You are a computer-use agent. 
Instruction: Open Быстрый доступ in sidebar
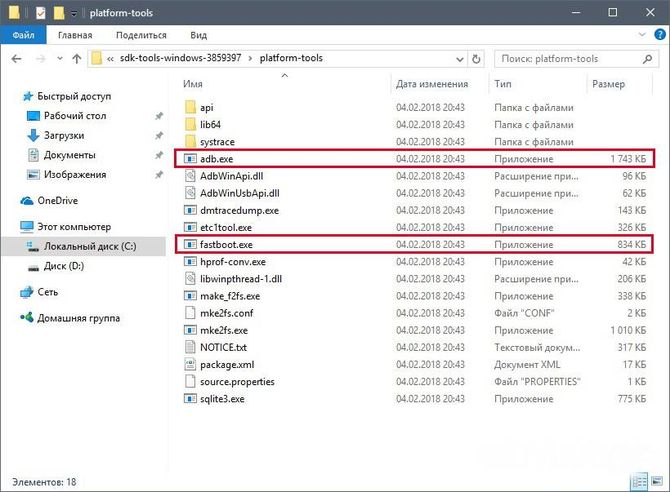click(74, 96)
